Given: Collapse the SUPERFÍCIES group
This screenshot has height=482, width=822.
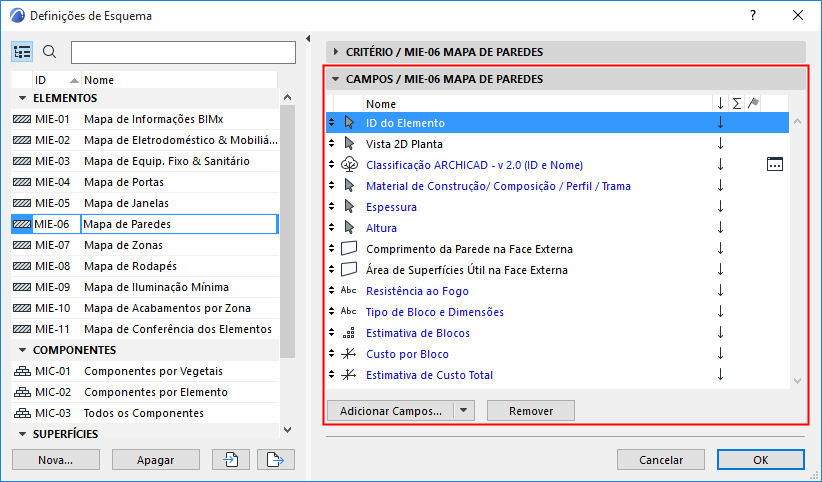Looking at the screenshot, I should pos(22,434).
